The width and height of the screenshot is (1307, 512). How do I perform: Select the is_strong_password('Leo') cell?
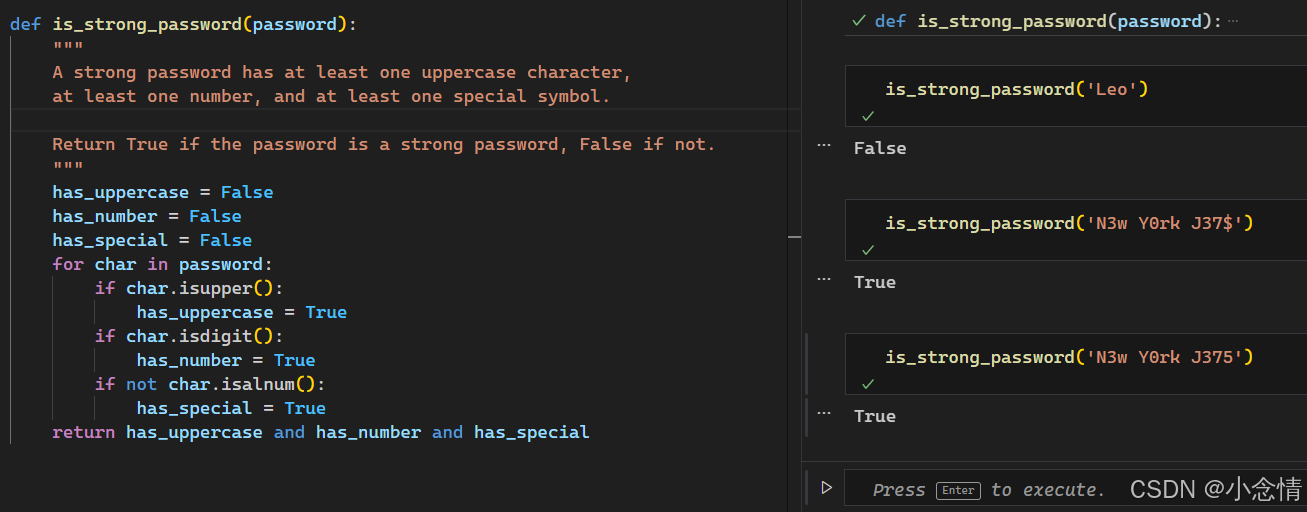pyautogui.click(x=1075, y=96)
